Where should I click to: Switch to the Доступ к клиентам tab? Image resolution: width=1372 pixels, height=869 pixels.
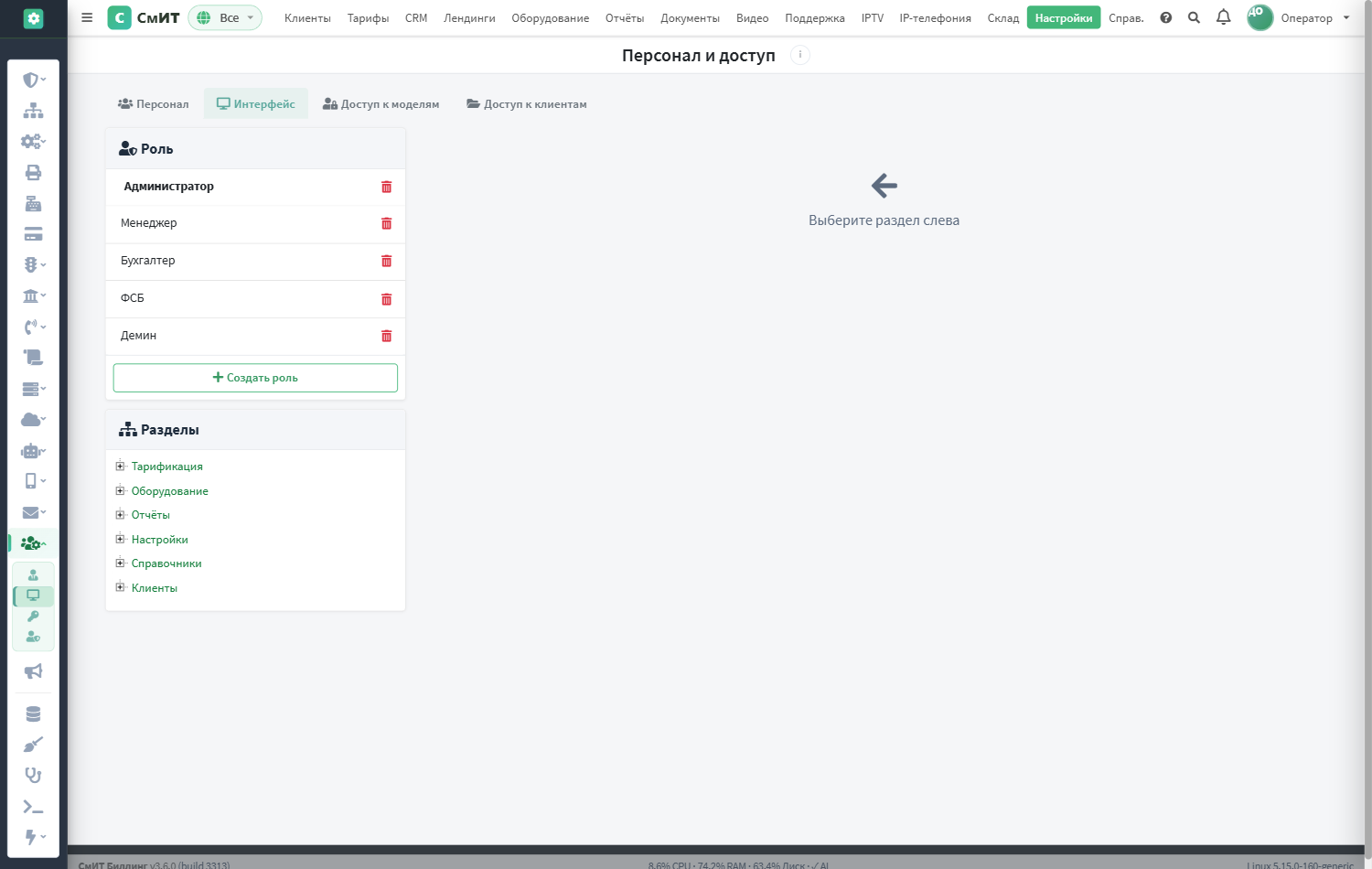[x=527, y=104]
